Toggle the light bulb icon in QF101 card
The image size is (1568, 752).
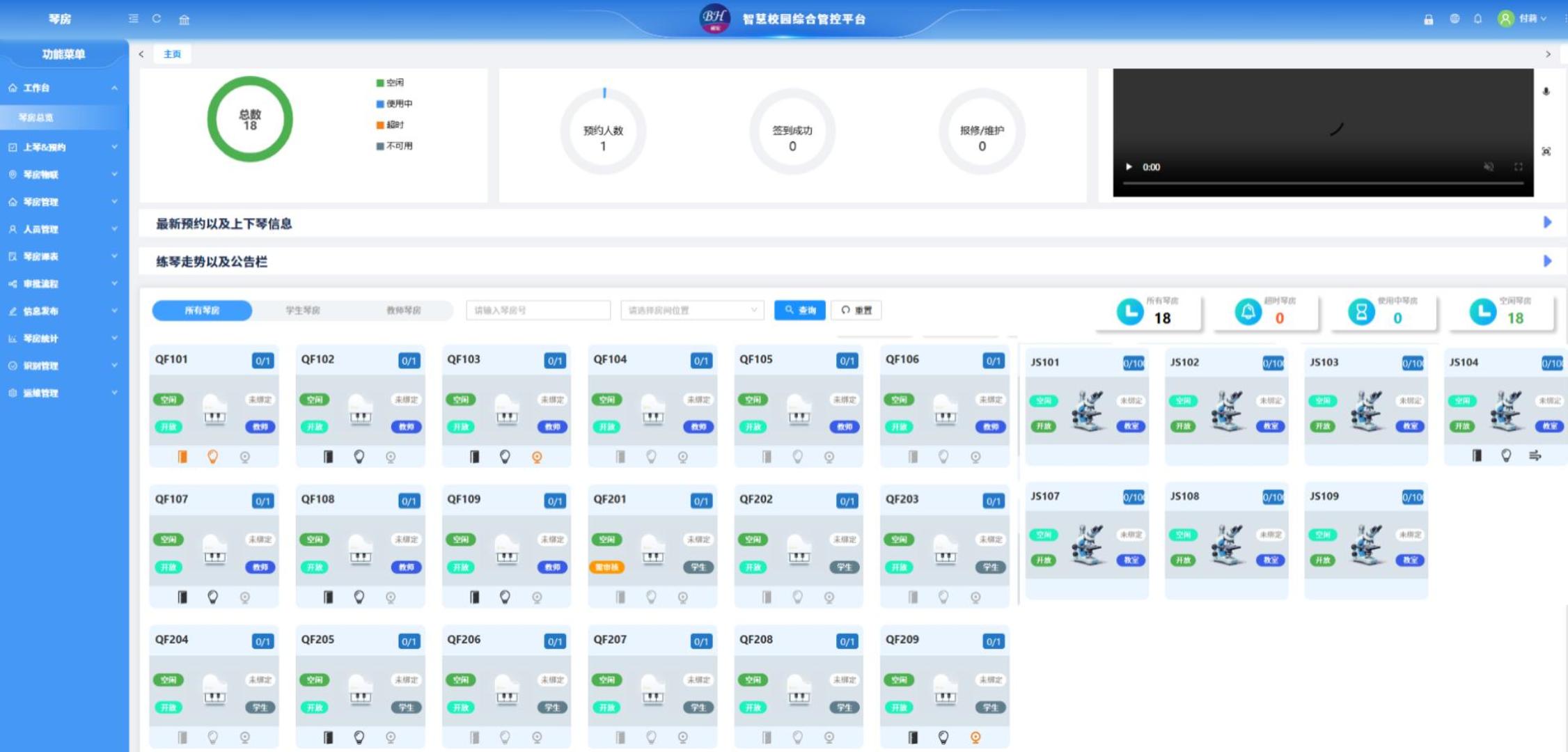click(x=213, y=457)
